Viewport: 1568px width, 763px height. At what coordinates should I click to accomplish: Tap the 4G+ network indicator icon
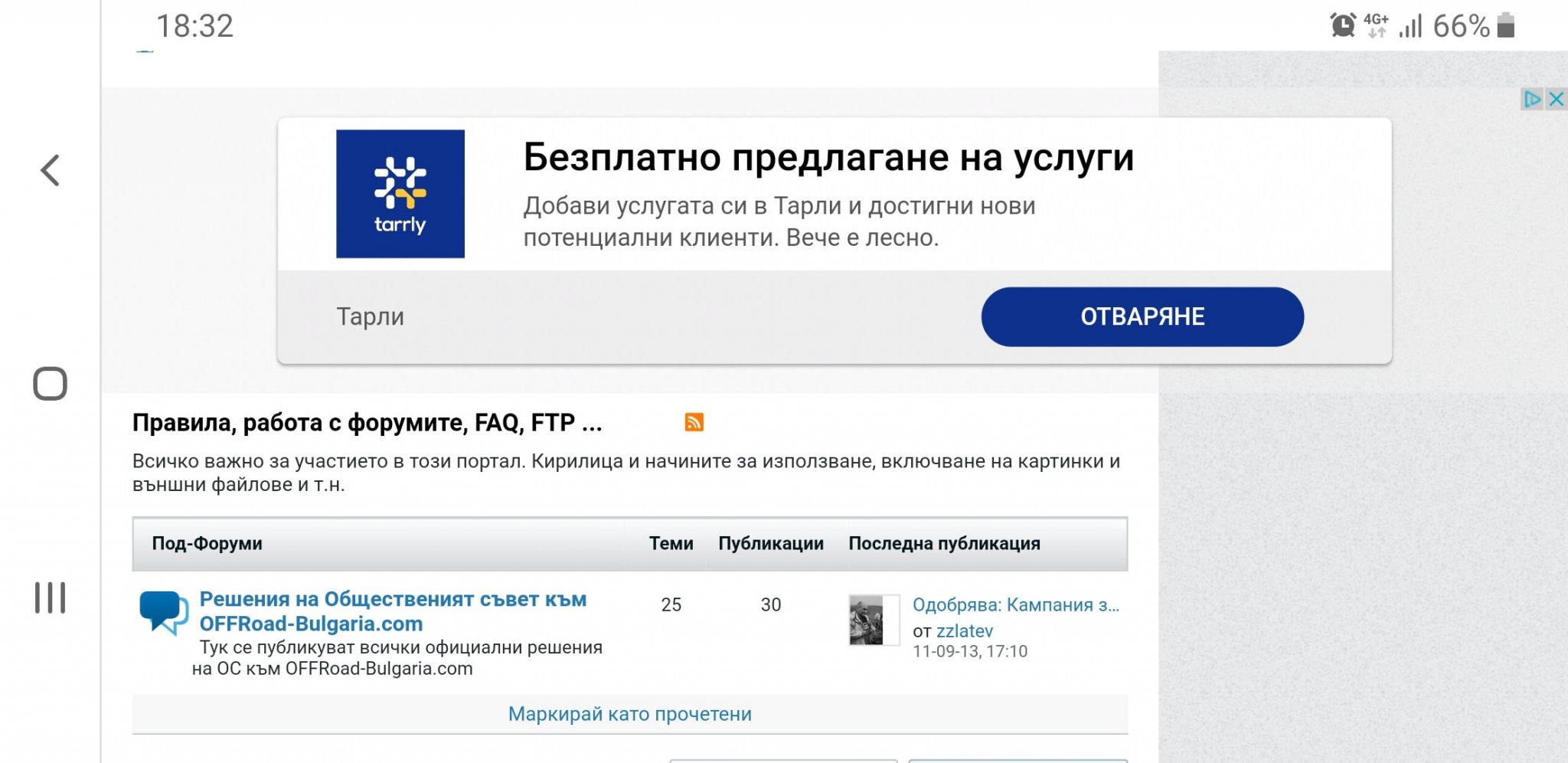tap(1377, 25)
